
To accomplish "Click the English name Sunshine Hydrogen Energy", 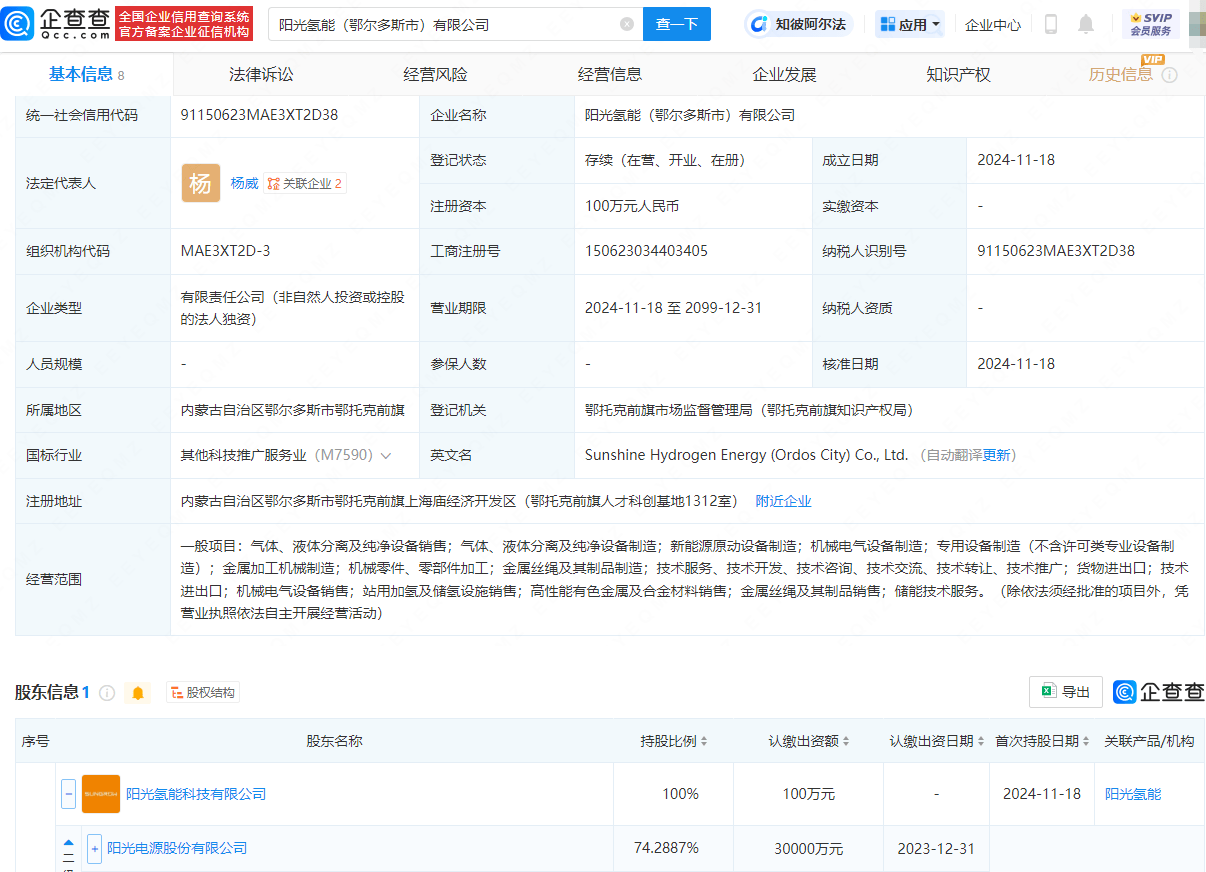I will (x=746, y=455).
